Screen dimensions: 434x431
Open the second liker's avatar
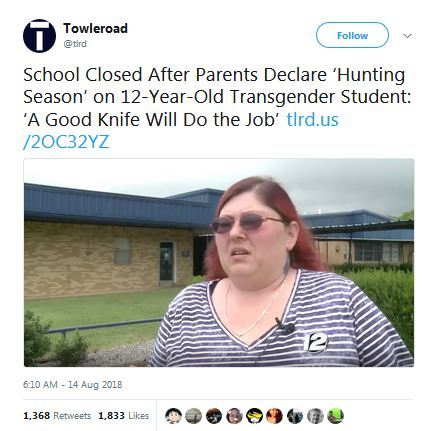click(x=194, y=416)
